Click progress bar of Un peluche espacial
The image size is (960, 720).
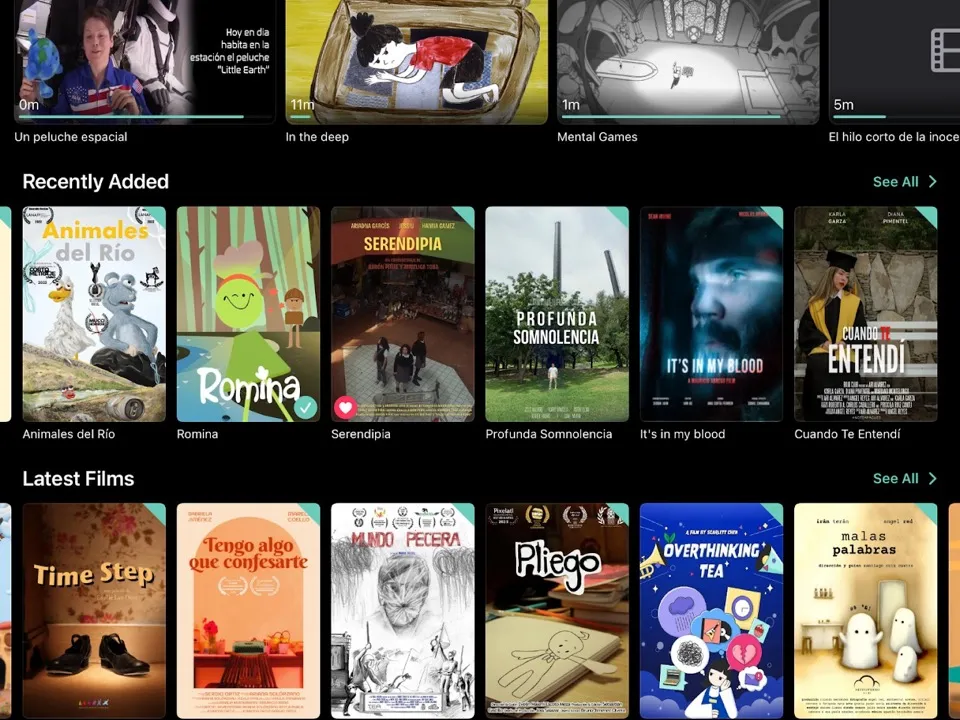point(144,117)
